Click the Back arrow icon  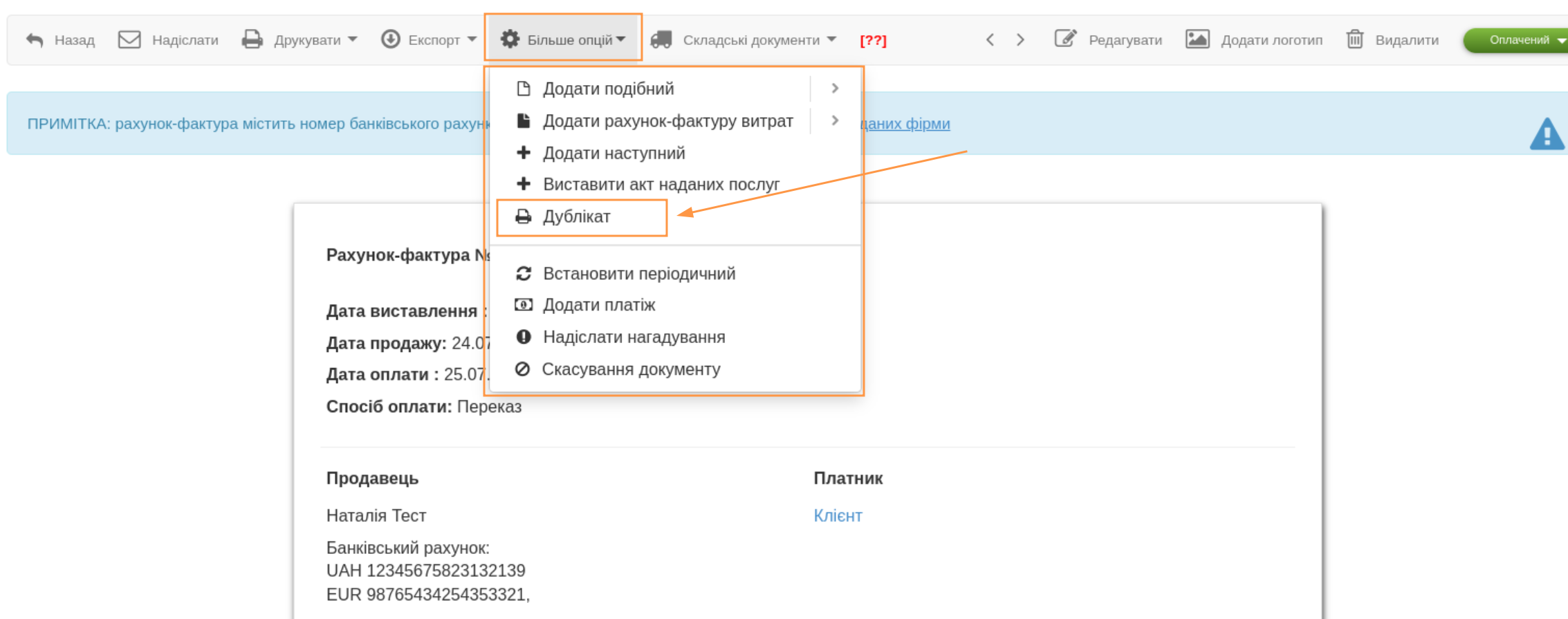pos(35,40)
